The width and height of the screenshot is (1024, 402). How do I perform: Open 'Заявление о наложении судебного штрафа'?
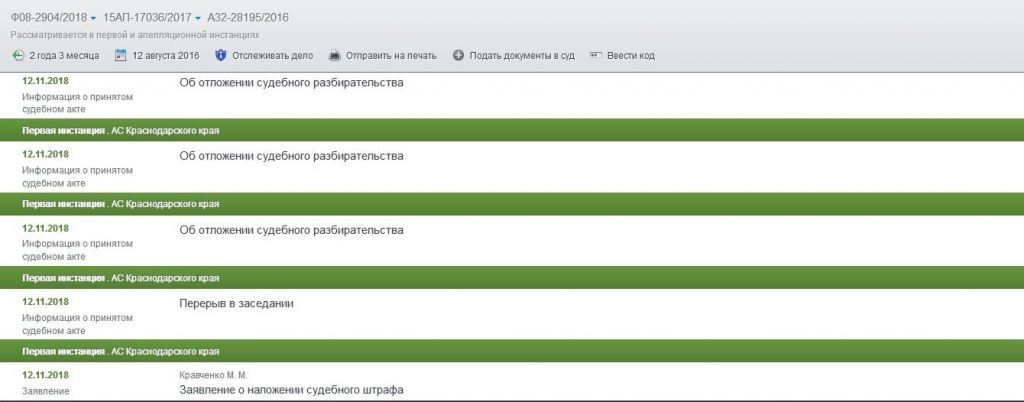[x=291, y=390]
